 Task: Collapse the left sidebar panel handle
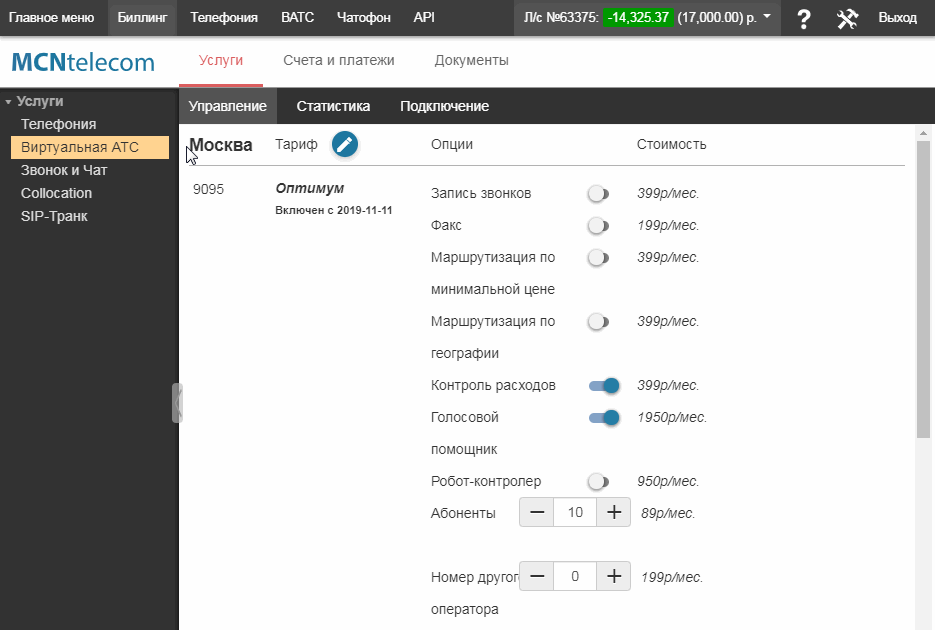coord(177,402)
